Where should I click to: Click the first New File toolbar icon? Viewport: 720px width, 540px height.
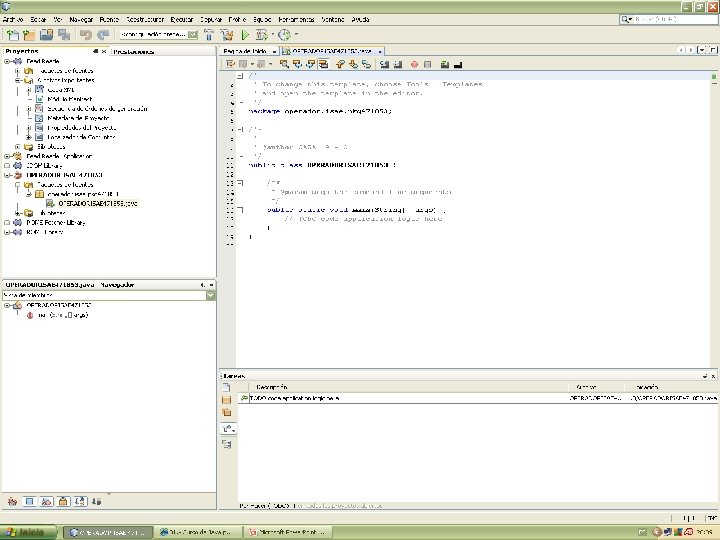point(12,35)
